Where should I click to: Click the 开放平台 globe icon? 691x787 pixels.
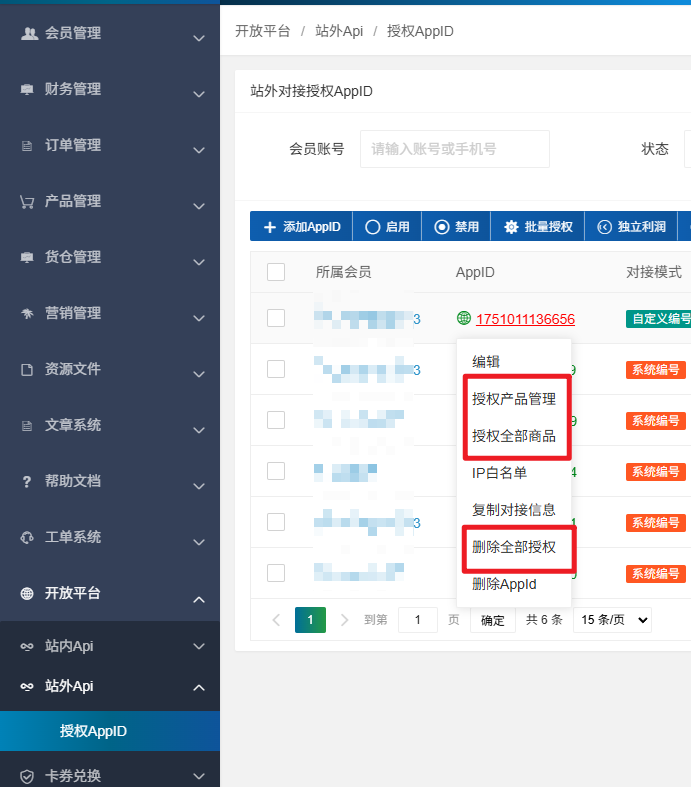click(x=28, y=593)
